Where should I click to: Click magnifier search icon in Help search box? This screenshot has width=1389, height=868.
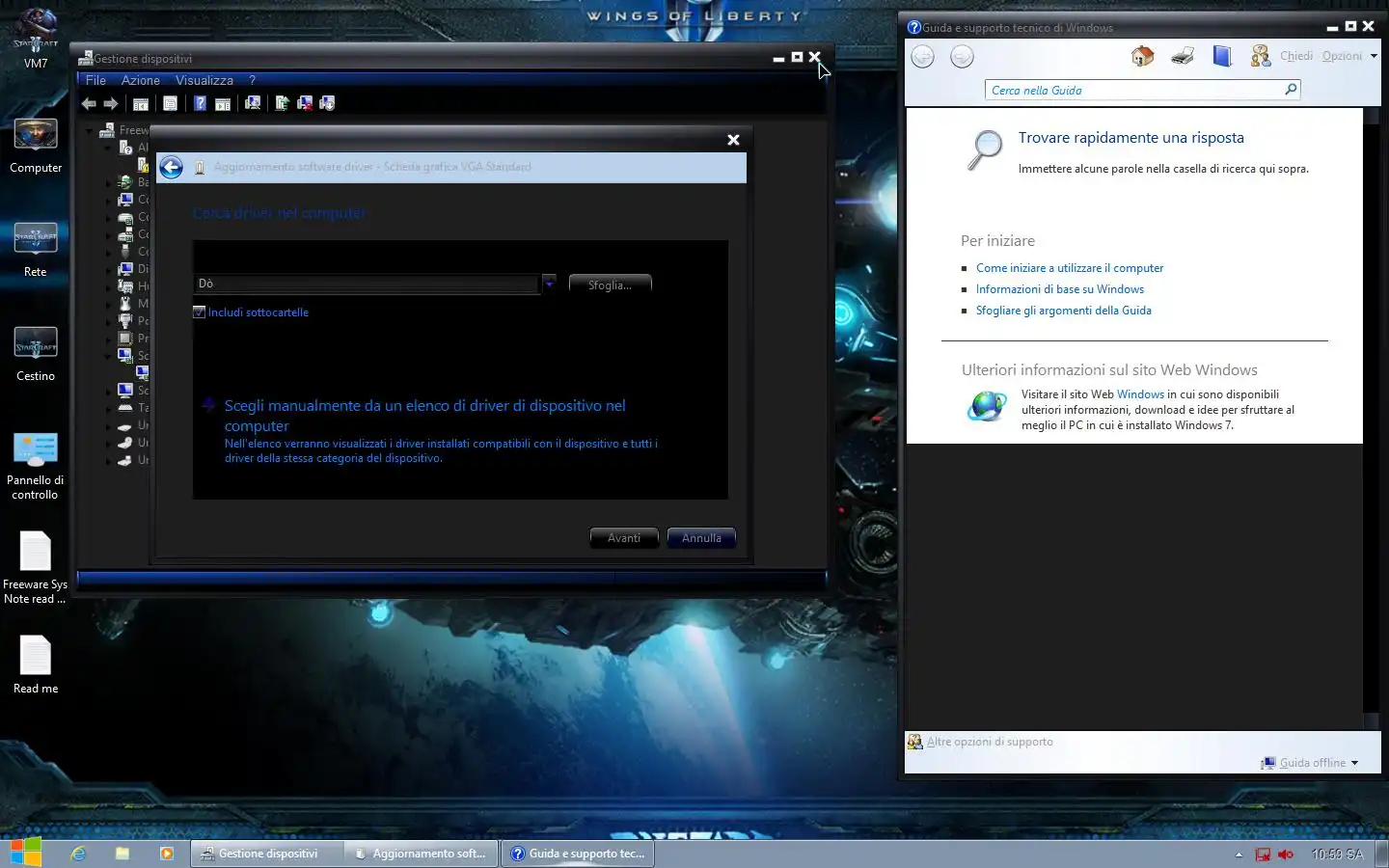(1291, 90)
